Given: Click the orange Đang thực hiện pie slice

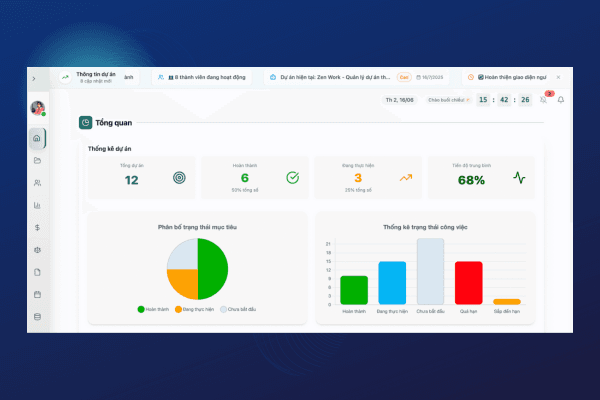Looking at the screenshot, I should click(183, 283).
